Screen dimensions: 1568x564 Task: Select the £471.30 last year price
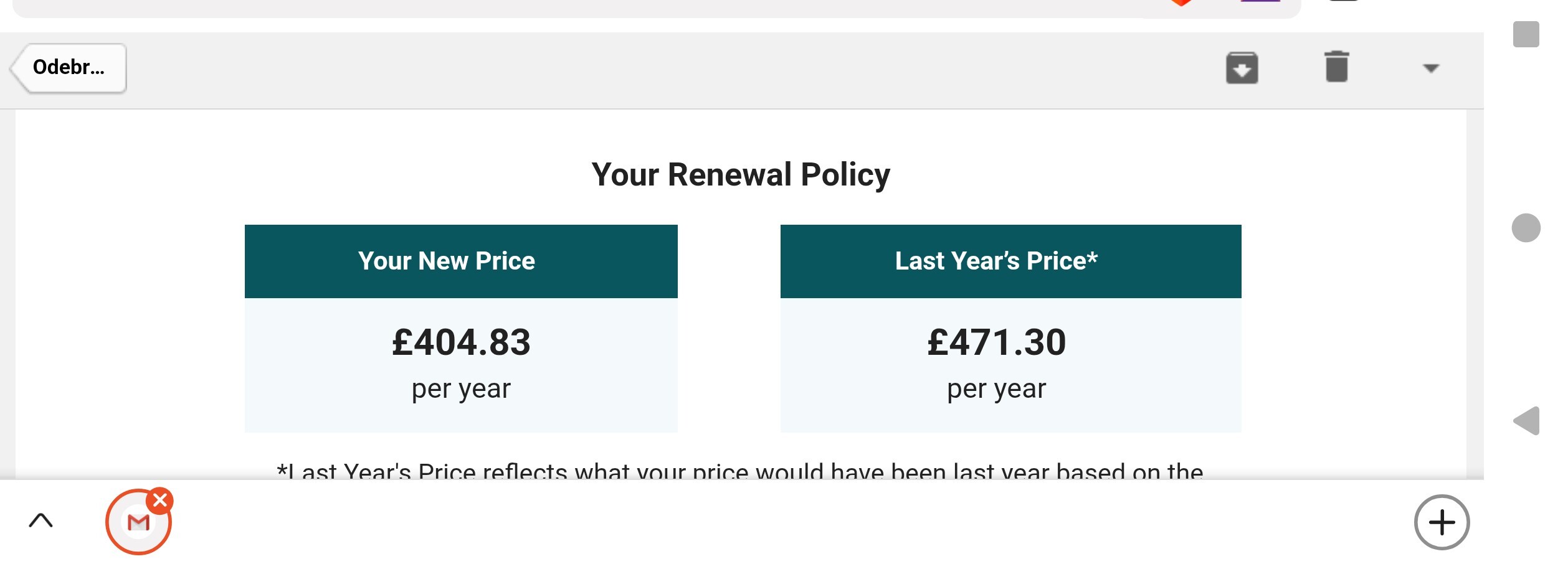[x=996, y=342]
